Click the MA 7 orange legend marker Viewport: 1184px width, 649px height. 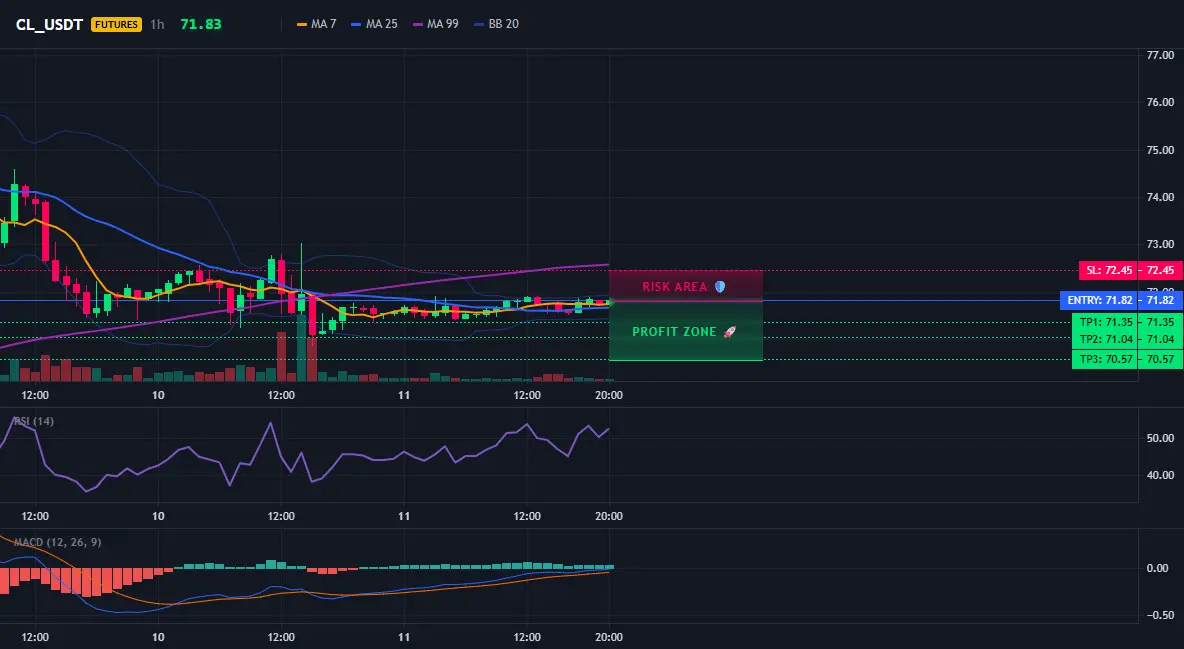click(x=302, y=24)
